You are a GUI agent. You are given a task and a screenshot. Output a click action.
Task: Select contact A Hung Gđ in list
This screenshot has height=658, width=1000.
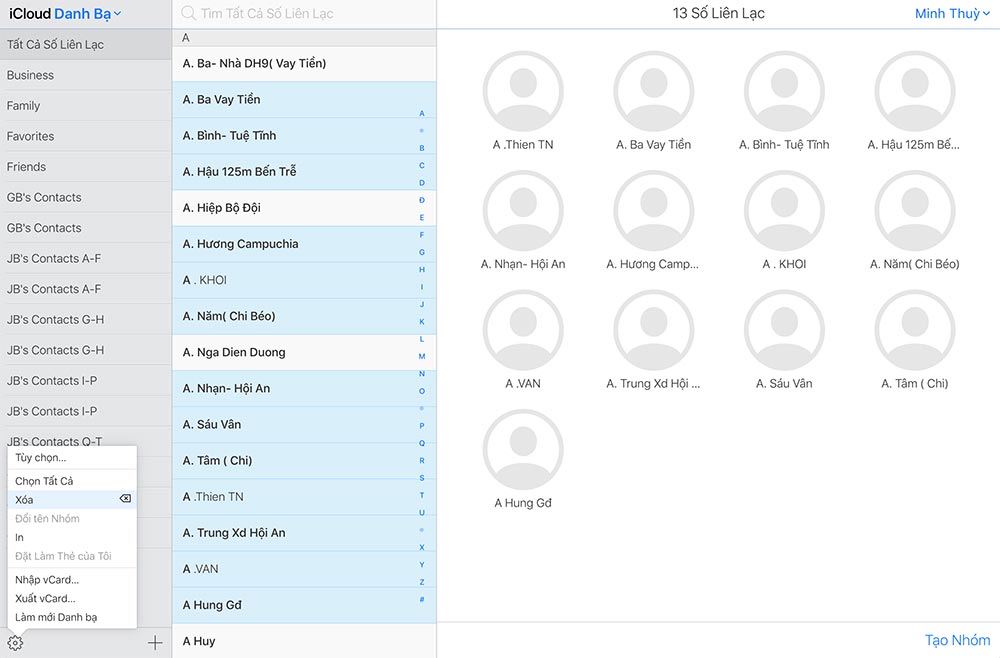(x=304, y=605)
